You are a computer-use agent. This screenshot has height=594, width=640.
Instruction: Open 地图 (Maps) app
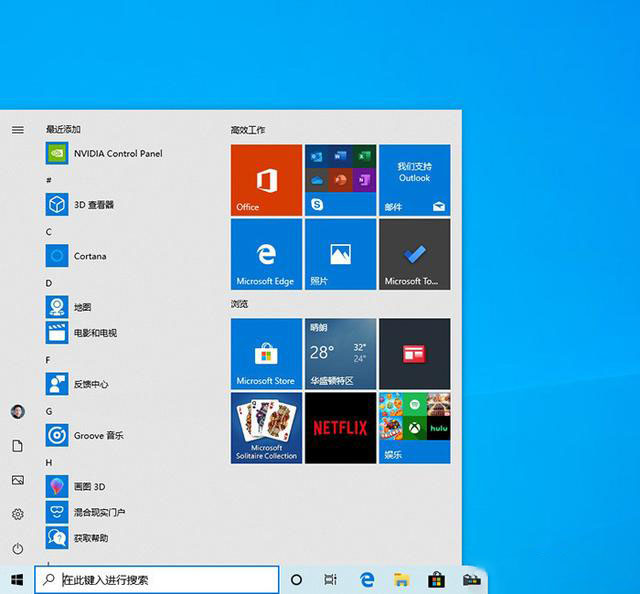click(x=69, y=307)
